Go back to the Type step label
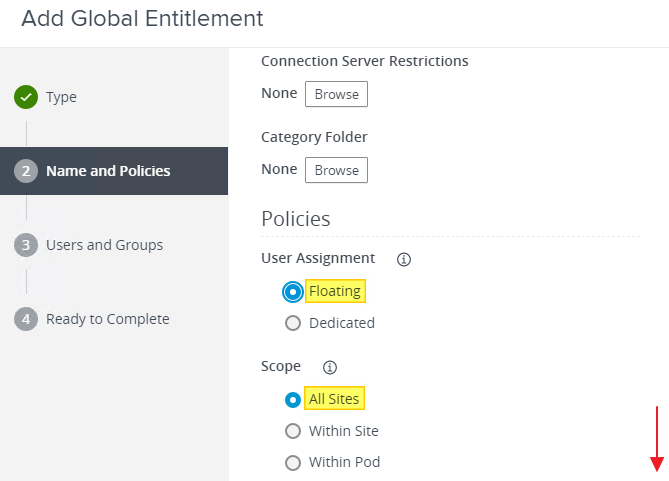 coord(61,97)
